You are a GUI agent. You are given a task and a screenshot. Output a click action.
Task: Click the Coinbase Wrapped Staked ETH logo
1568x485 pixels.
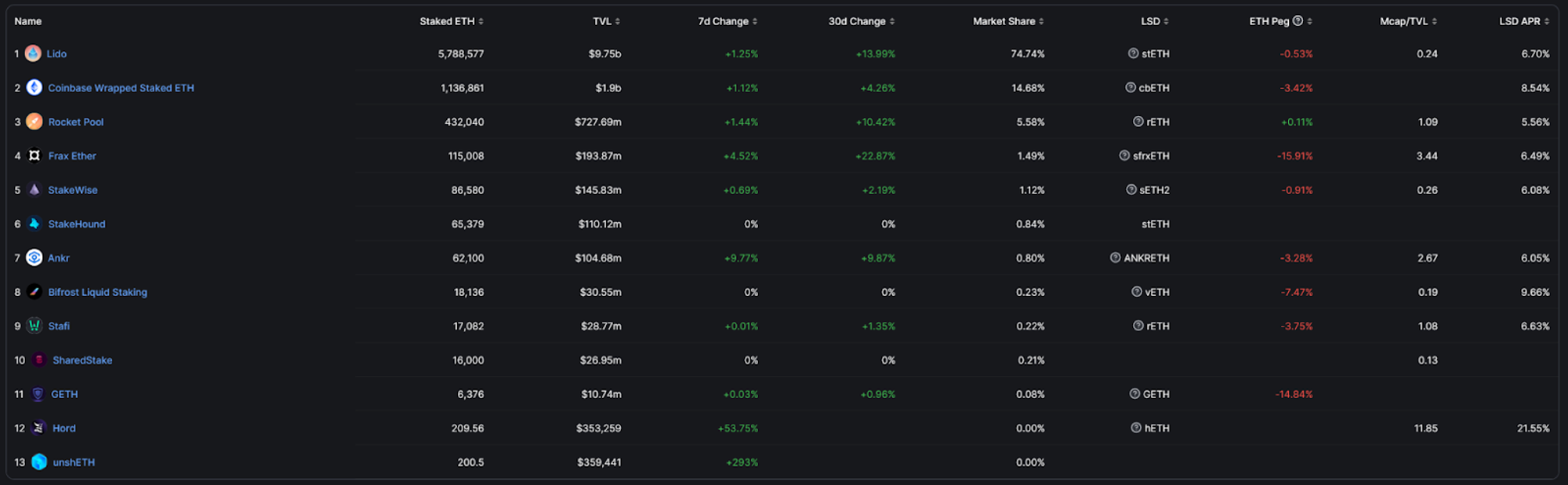pos(34,88)
